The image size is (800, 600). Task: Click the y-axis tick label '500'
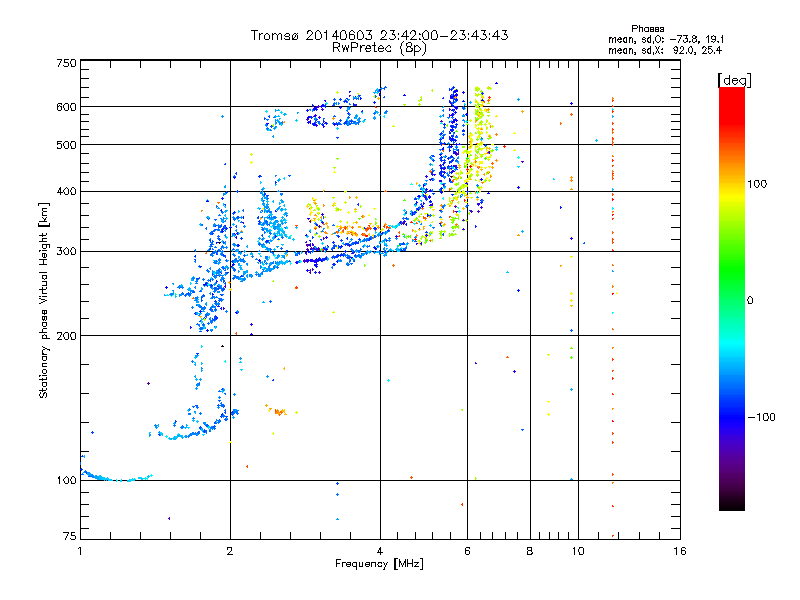click(x=66, y=145)
